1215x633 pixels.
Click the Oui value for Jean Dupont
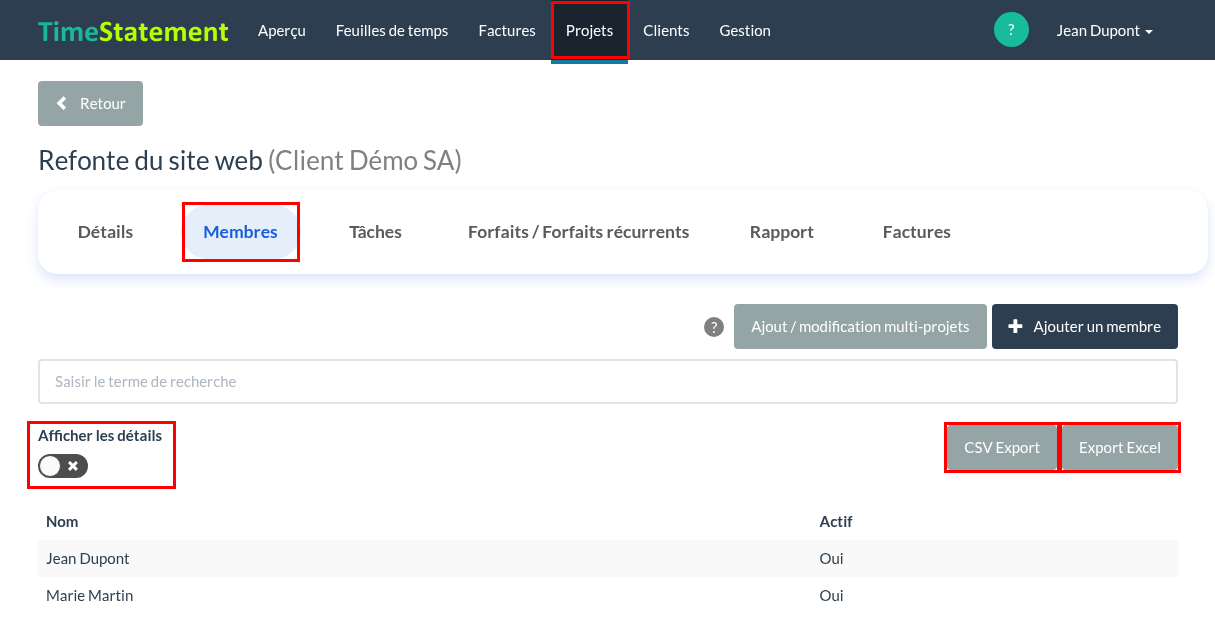[831, 559]
